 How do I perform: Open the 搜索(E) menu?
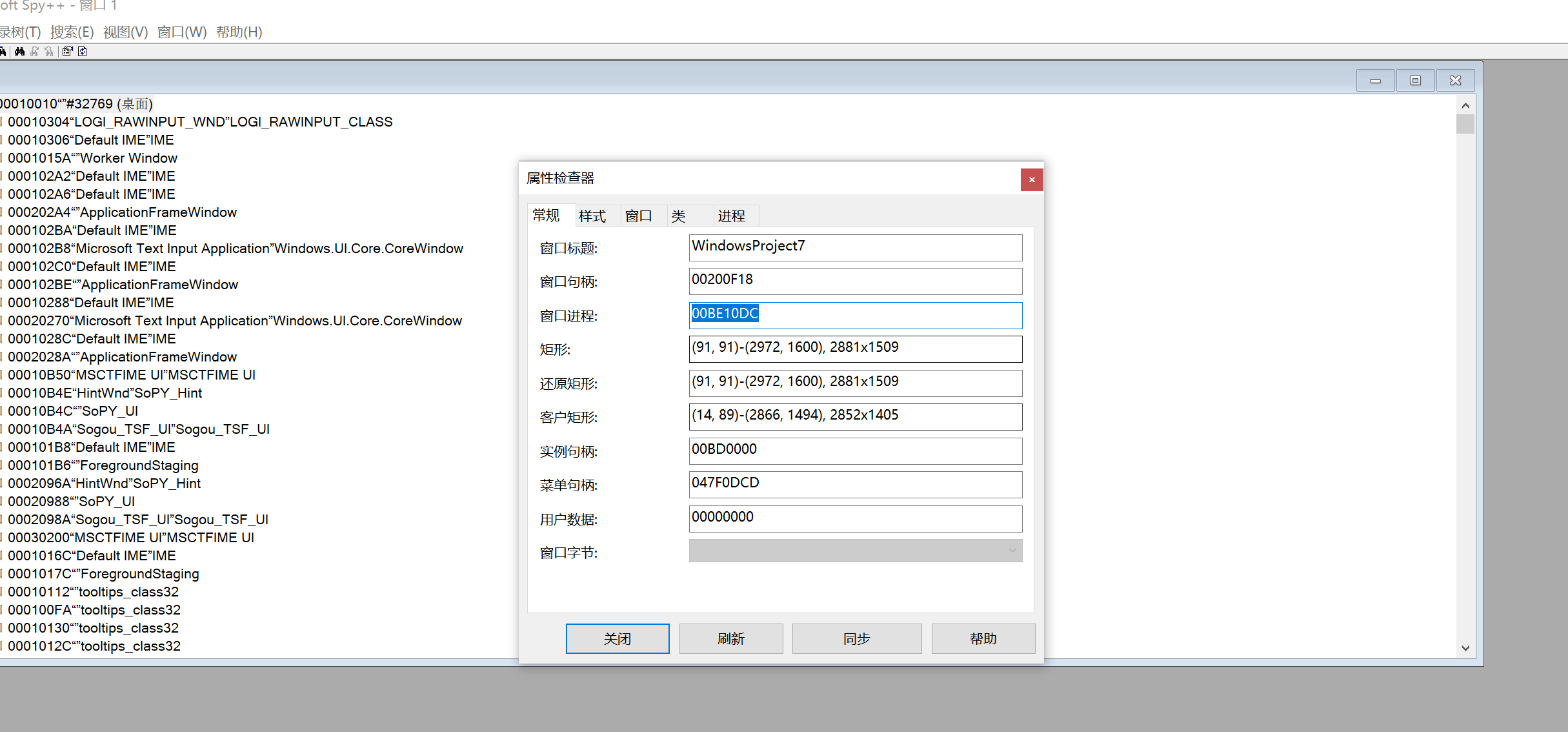pos(72,32)
